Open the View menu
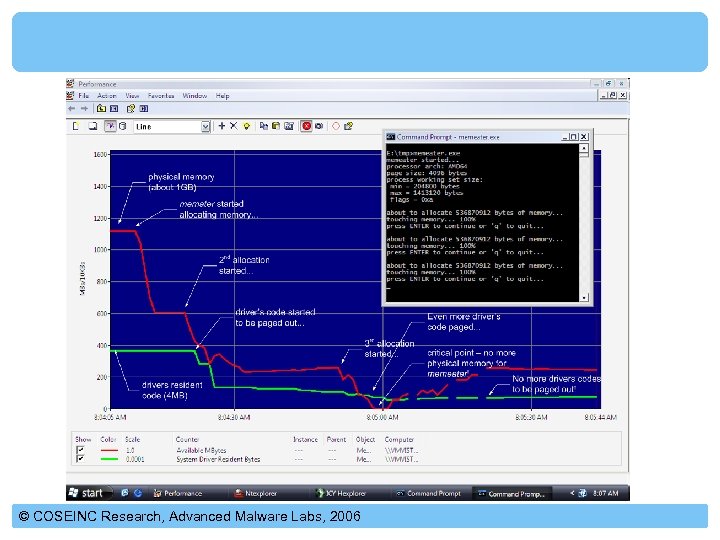Viewport: 720px width, 540px height. (132, 96)
